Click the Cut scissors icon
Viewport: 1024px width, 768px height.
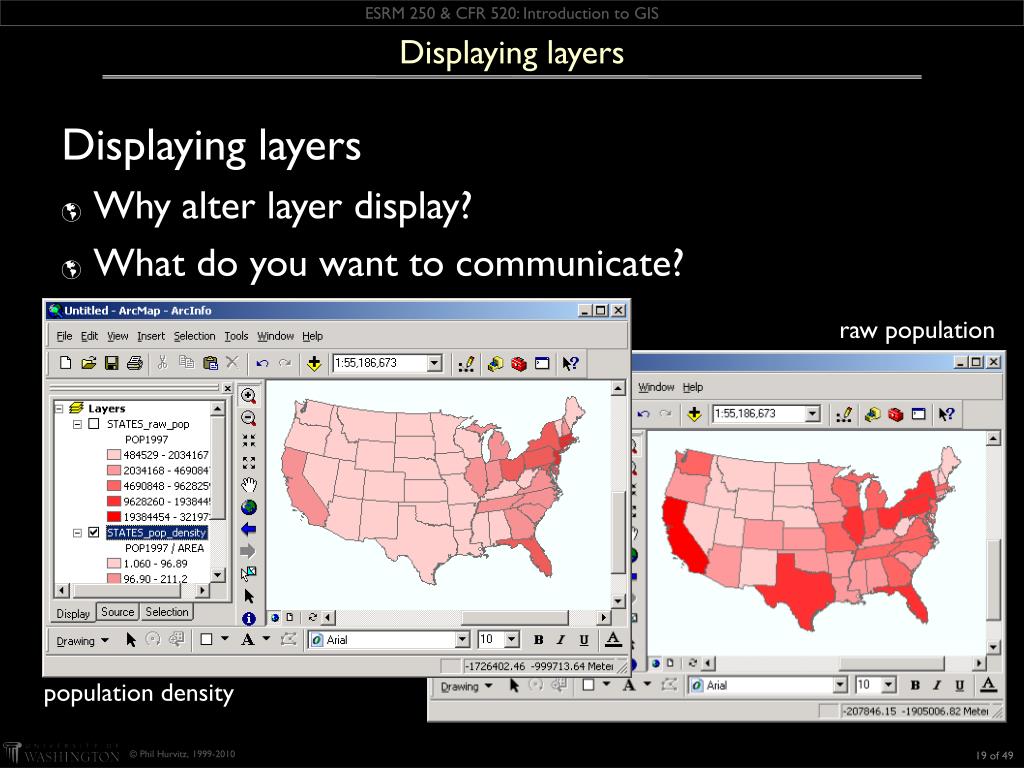coord(163,363)
